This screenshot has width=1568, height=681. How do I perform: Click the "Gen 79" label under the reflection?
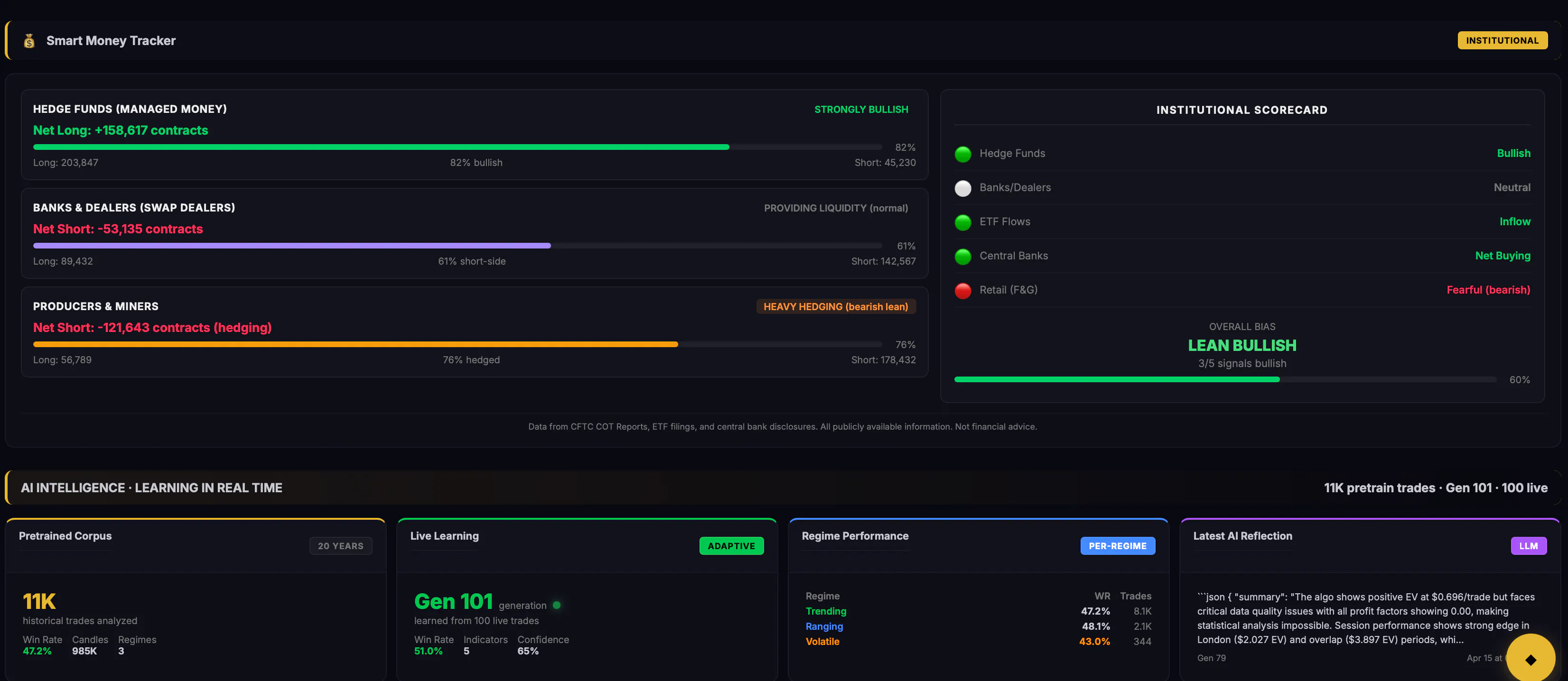[1211, 658]
